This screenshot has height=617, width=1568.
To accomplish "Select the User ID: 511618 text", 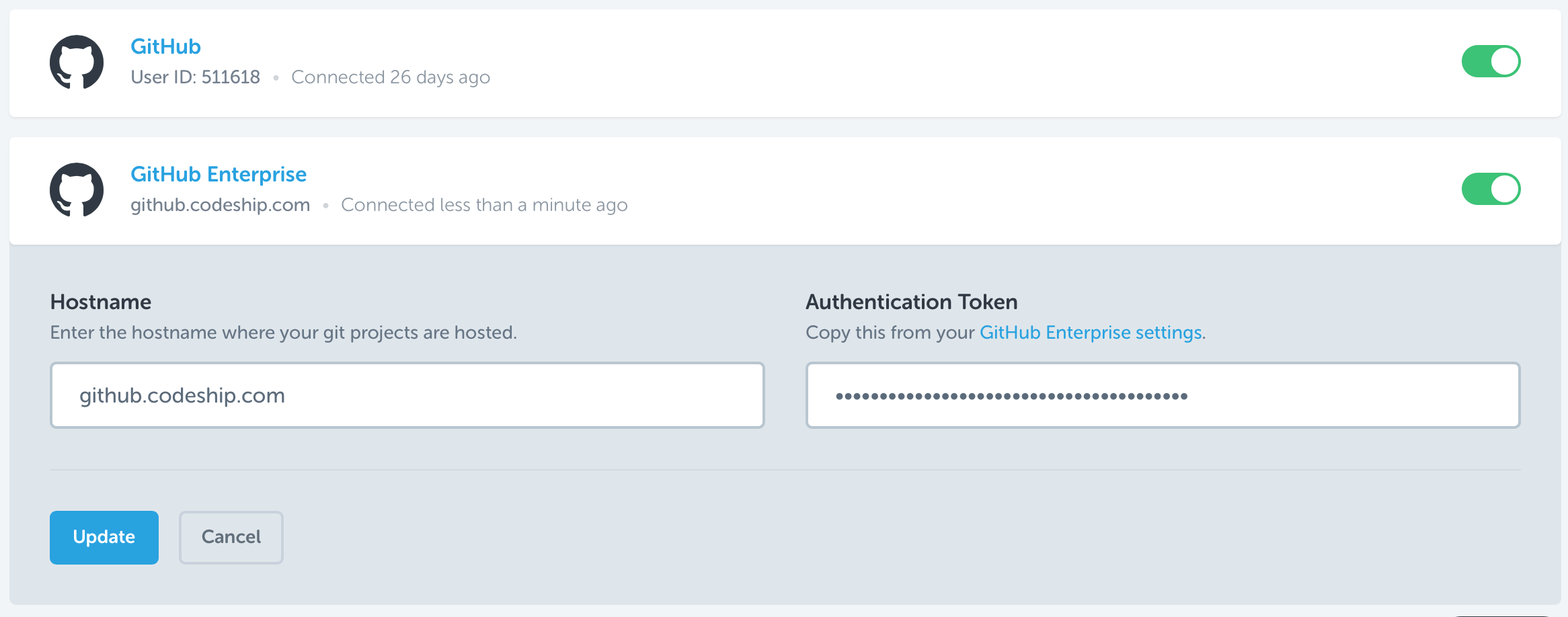I will pos(195,77).
